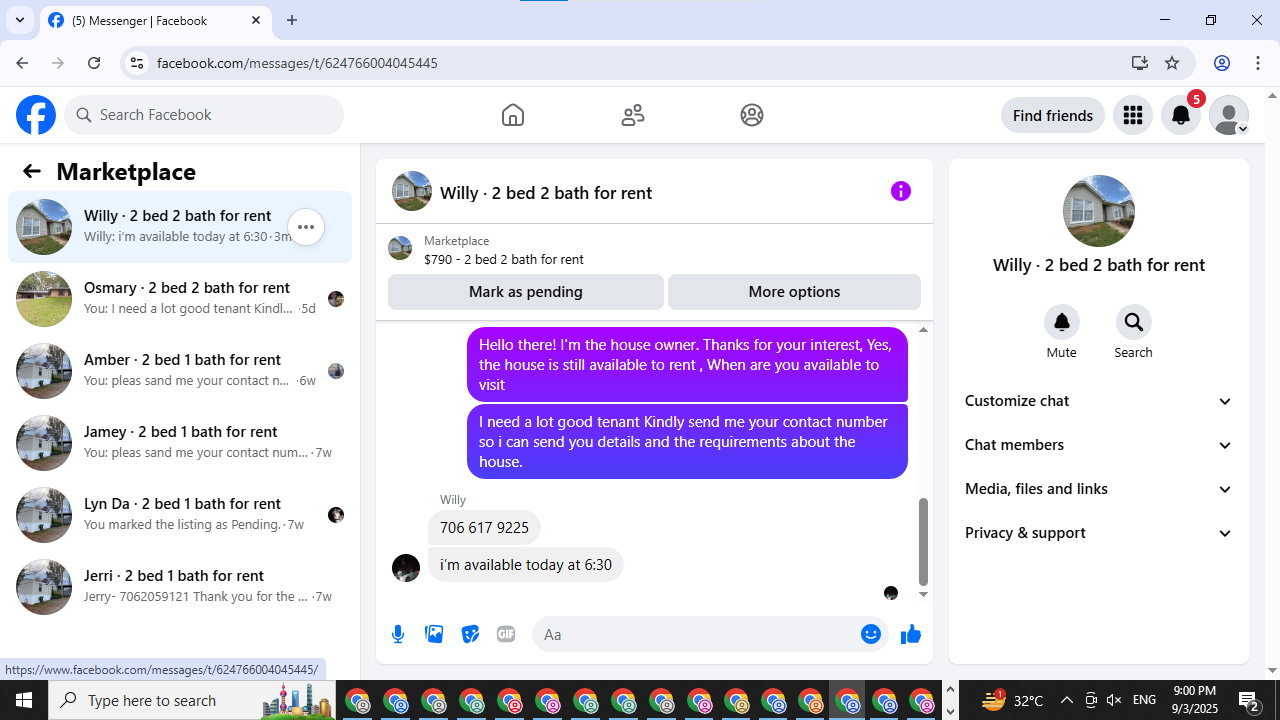Go back in browser history

click(x=22, y=63)
